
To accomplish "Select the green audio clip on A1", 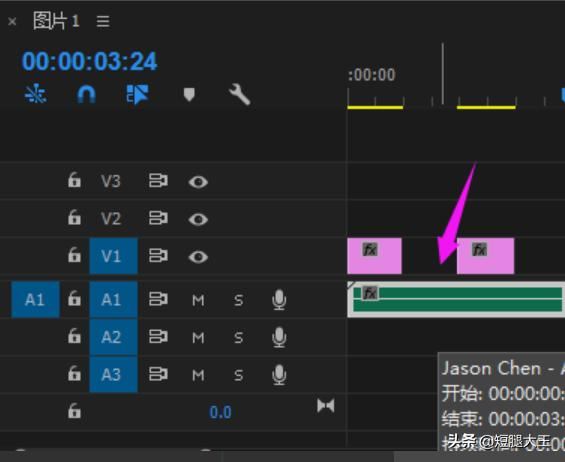I will 456,299.
